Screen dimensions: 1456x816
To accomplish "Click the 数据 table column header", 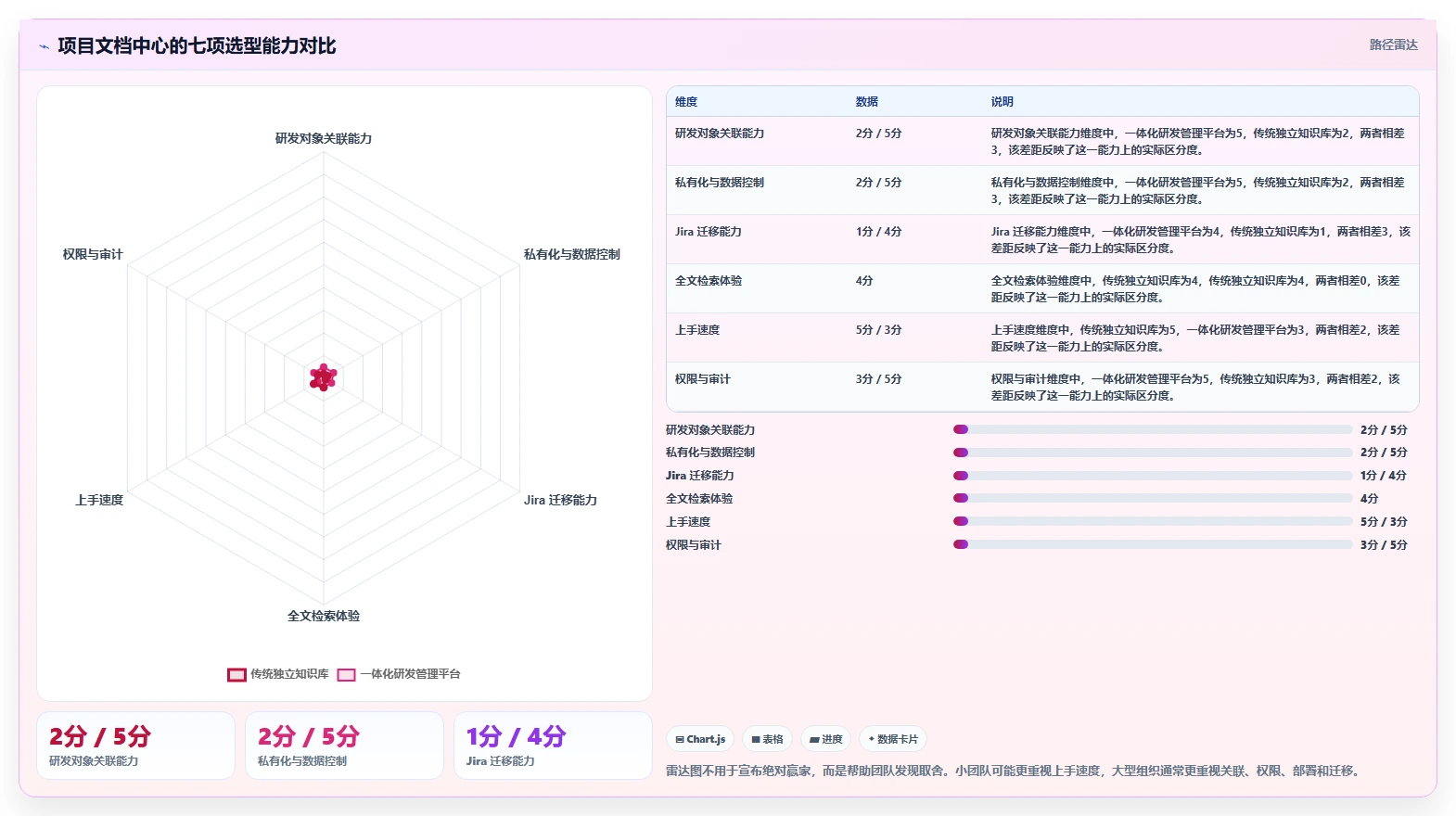I will (867, 102).
